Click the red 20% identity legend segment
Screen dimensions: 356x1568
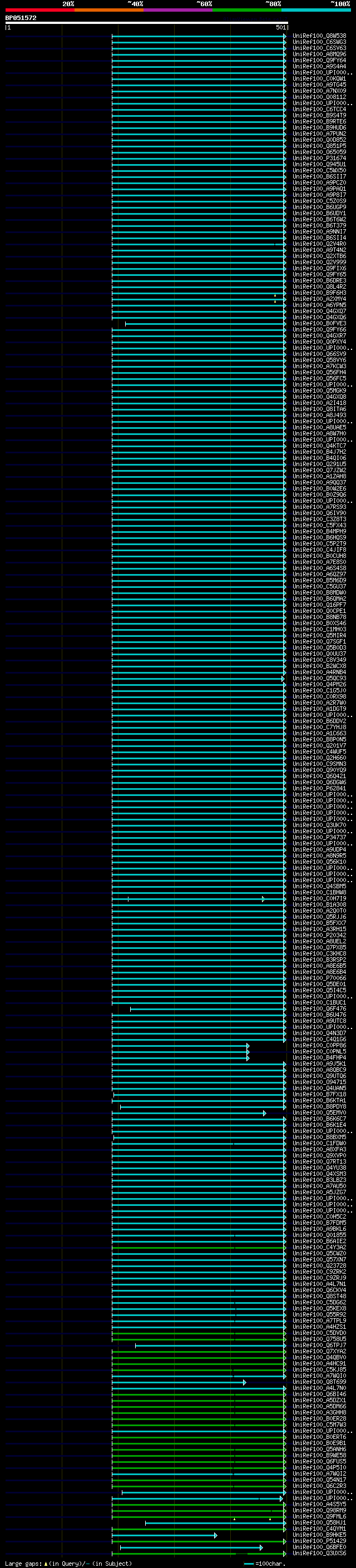(x=39, y=10)
